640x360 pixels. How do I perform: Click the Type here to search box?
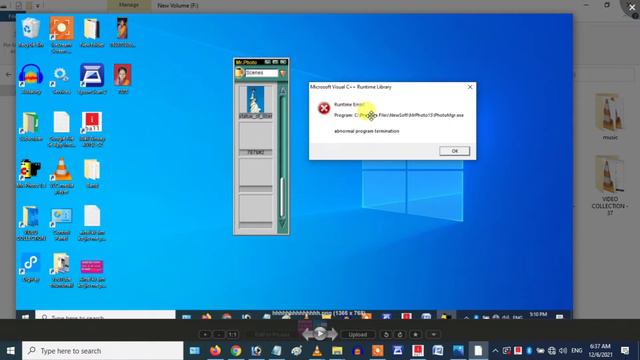coord(102,351)
